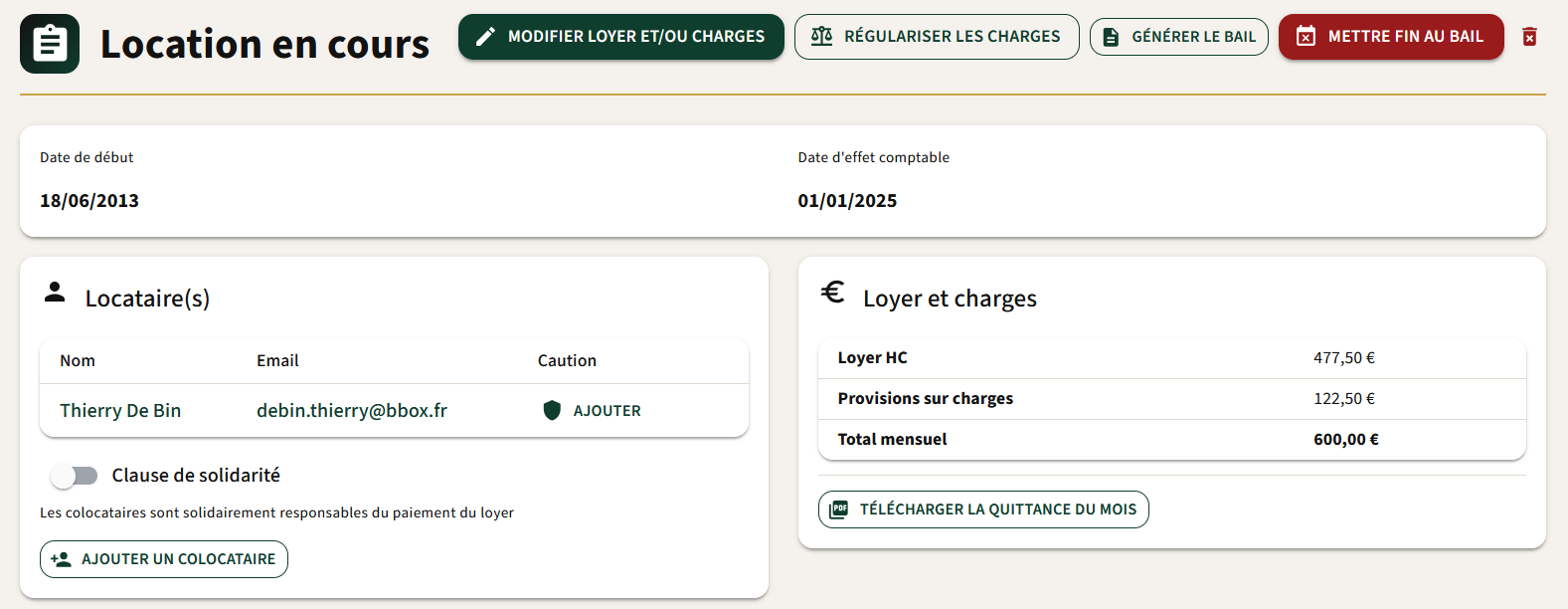Click provisions amount 122,50 €
1568x609 pixels.
tap(1344, 399)
